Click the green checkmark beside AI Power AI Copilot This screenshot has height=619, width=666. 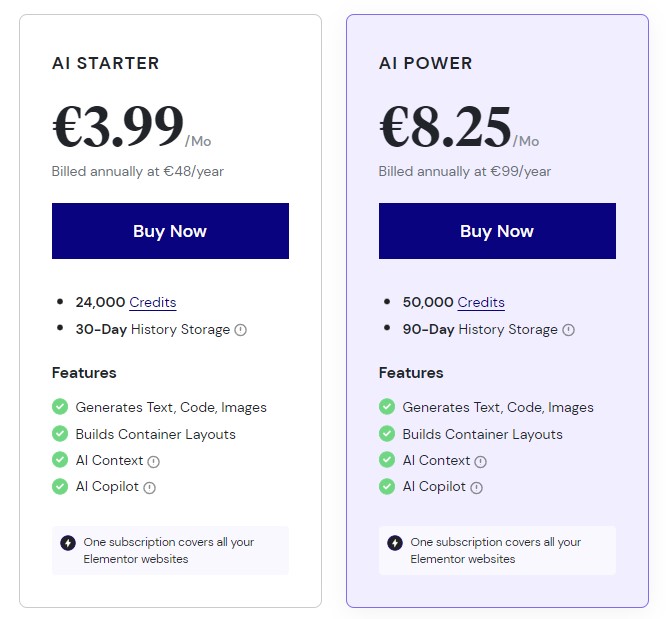(x=387, y=487)
